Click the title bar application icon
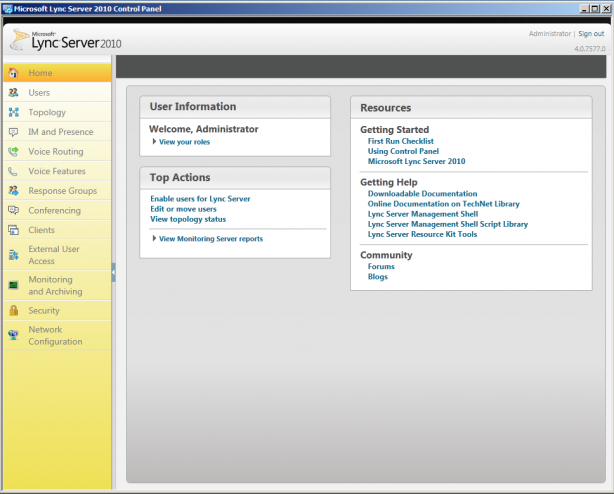 [7, 9]
